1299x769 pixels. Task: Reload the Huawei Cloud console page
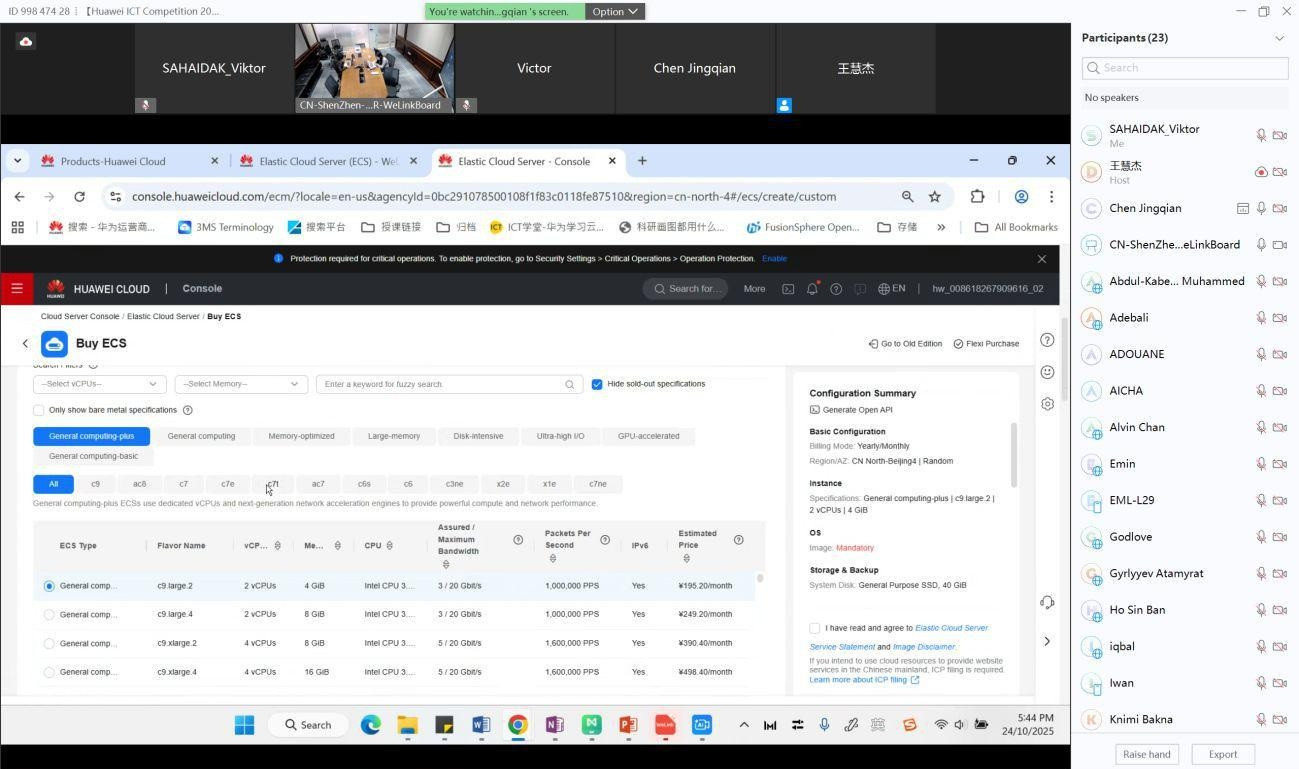[79, 197]
